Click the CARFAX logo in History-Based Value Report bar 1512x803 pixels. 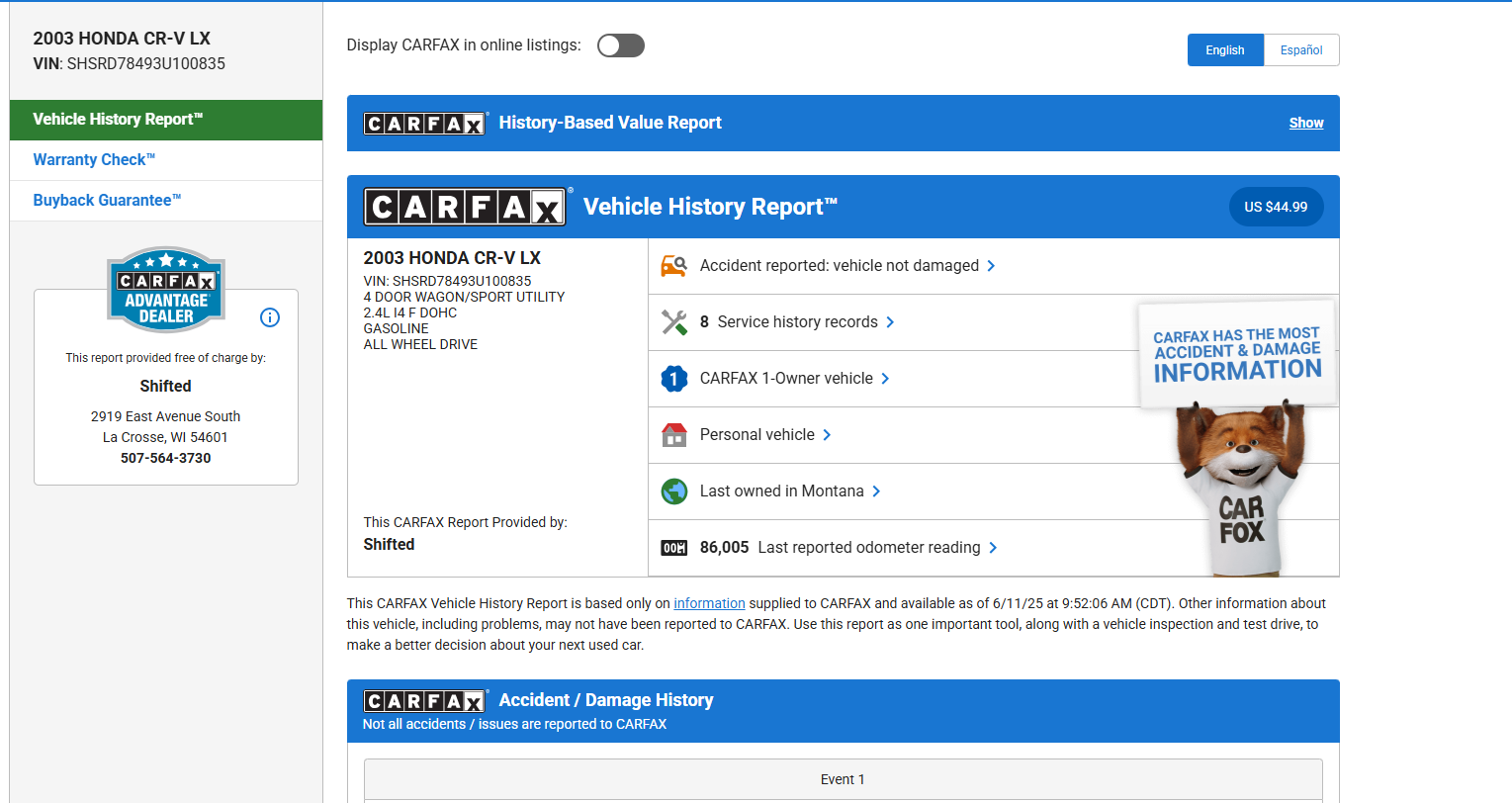coord(424,124)
